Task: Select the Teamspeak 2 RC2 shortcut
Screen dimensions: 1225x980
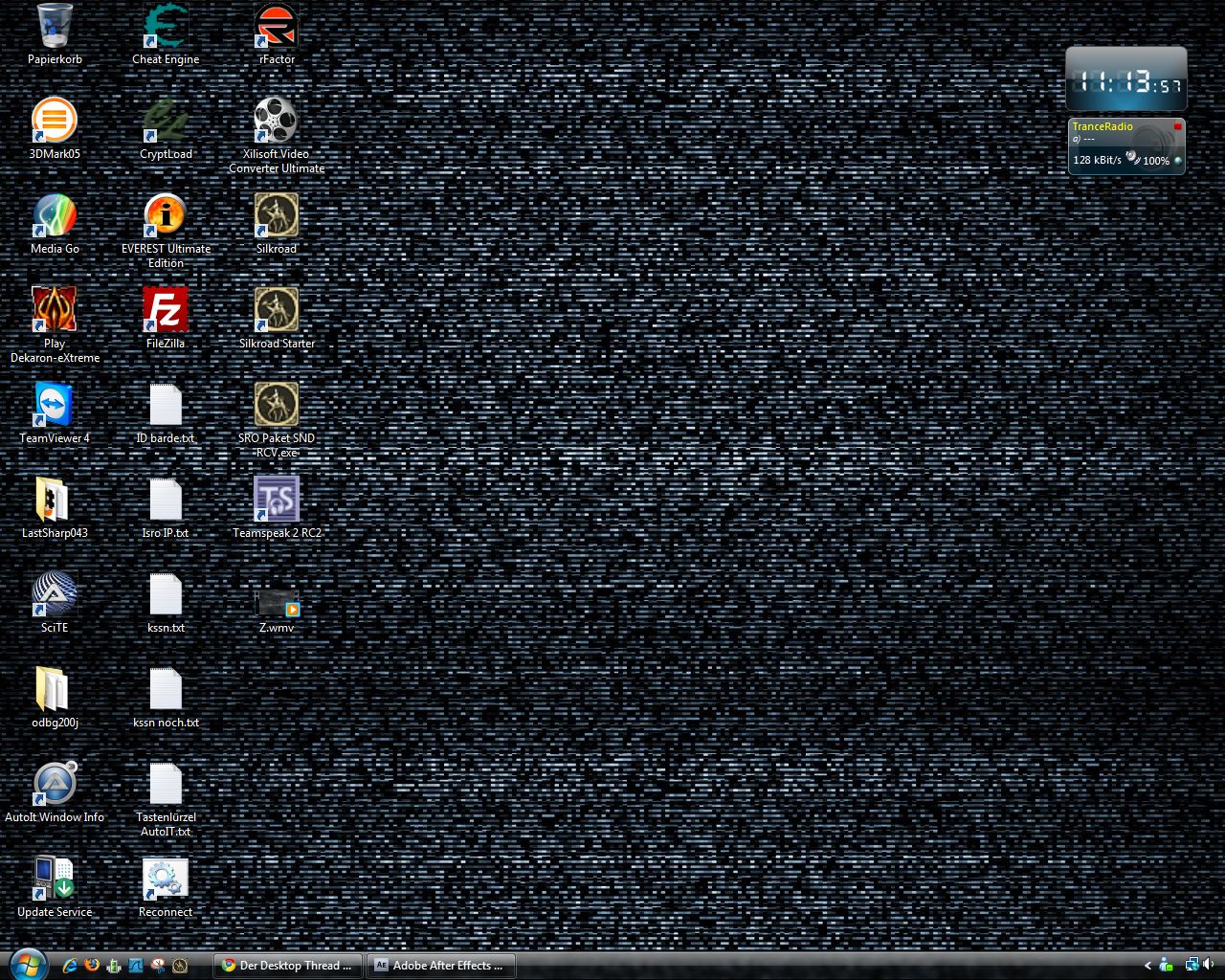Action: (277, 500)
